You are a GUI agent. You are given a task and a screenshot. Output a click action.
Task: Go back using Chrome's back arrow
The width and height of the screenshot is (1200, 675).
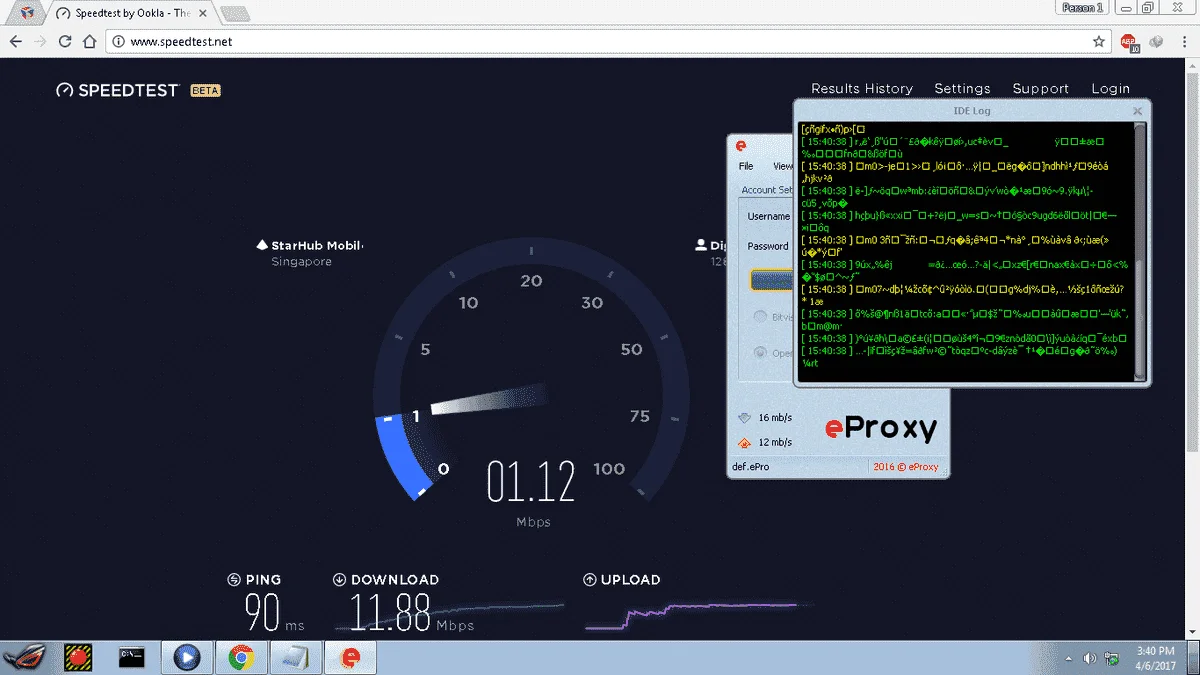pyautogui.click(x=16, y=42)
